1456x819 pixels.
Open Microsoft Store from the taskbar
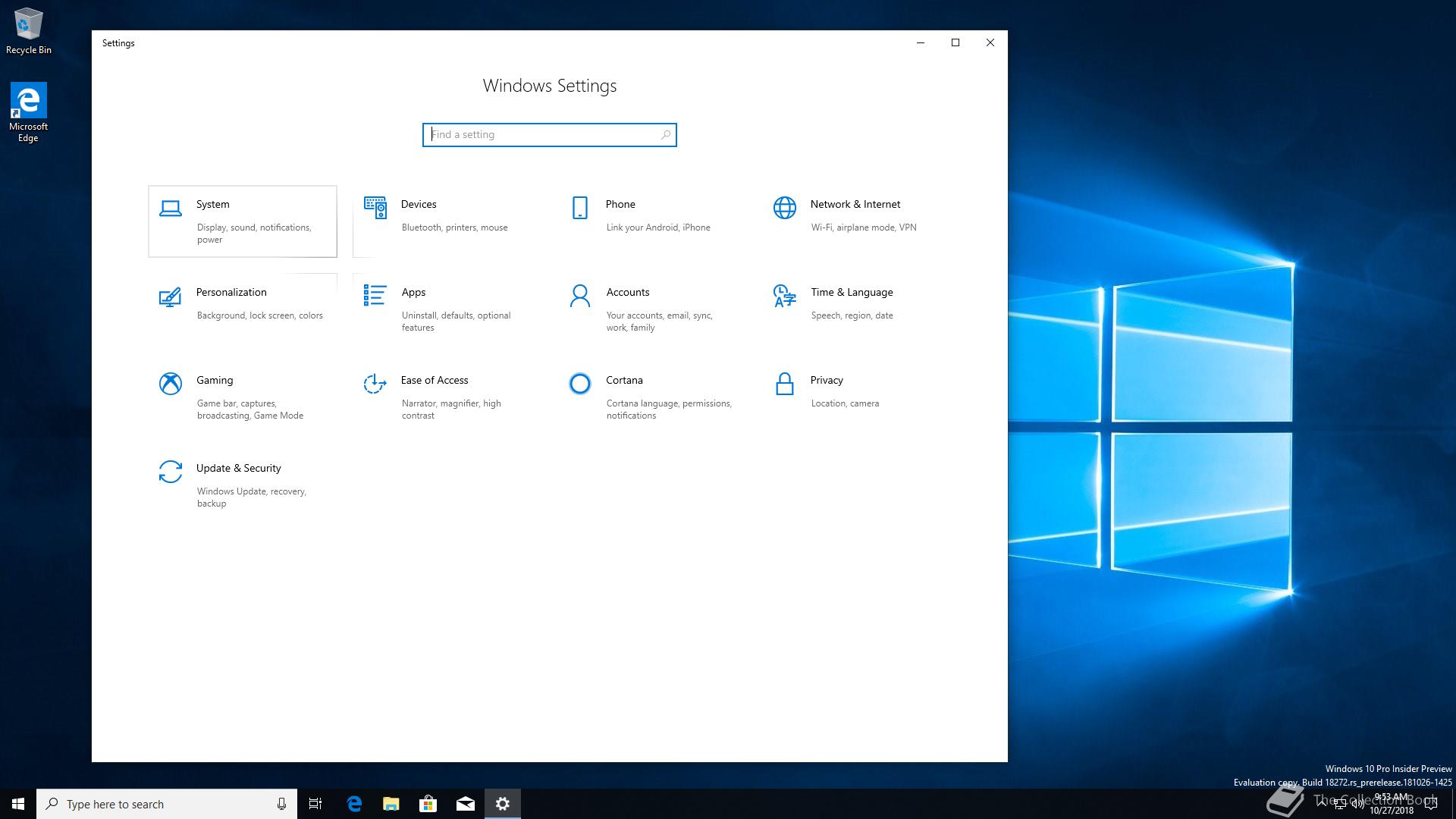pos(428,804)
